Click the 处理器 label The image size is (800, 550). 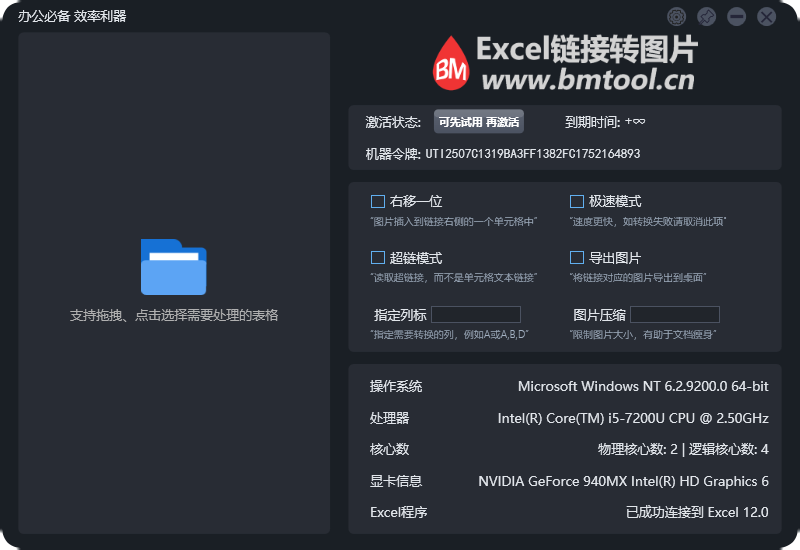pyautogui.click(x=389, y=418)
